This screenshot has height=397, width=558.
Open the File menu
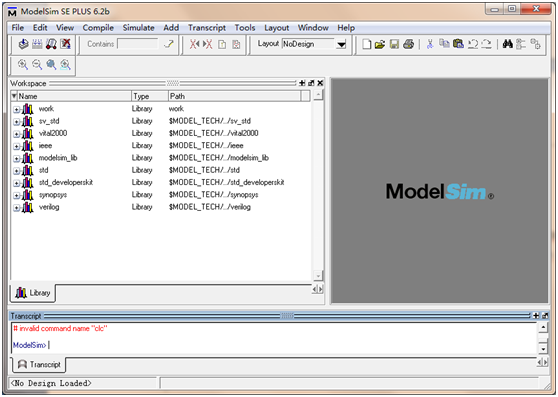tap(17, 28)
